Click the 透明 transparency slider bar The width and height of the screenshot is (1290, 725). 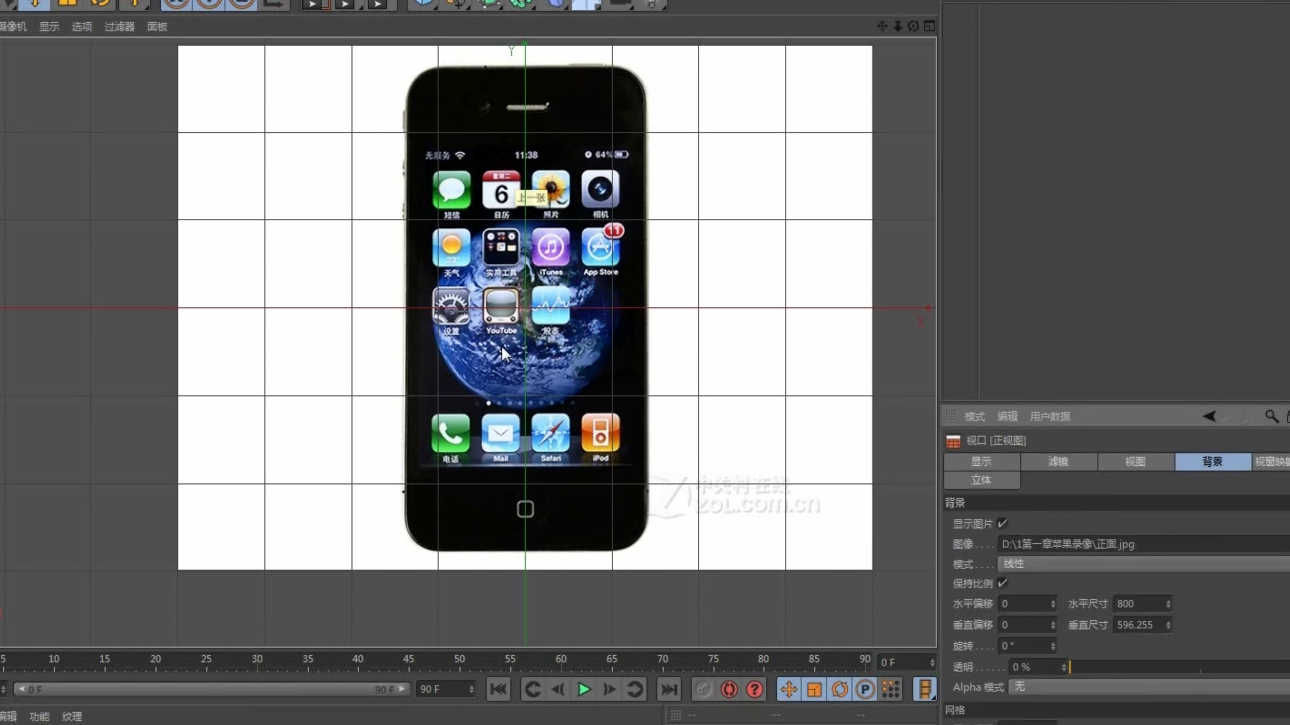click(1179, 667)
